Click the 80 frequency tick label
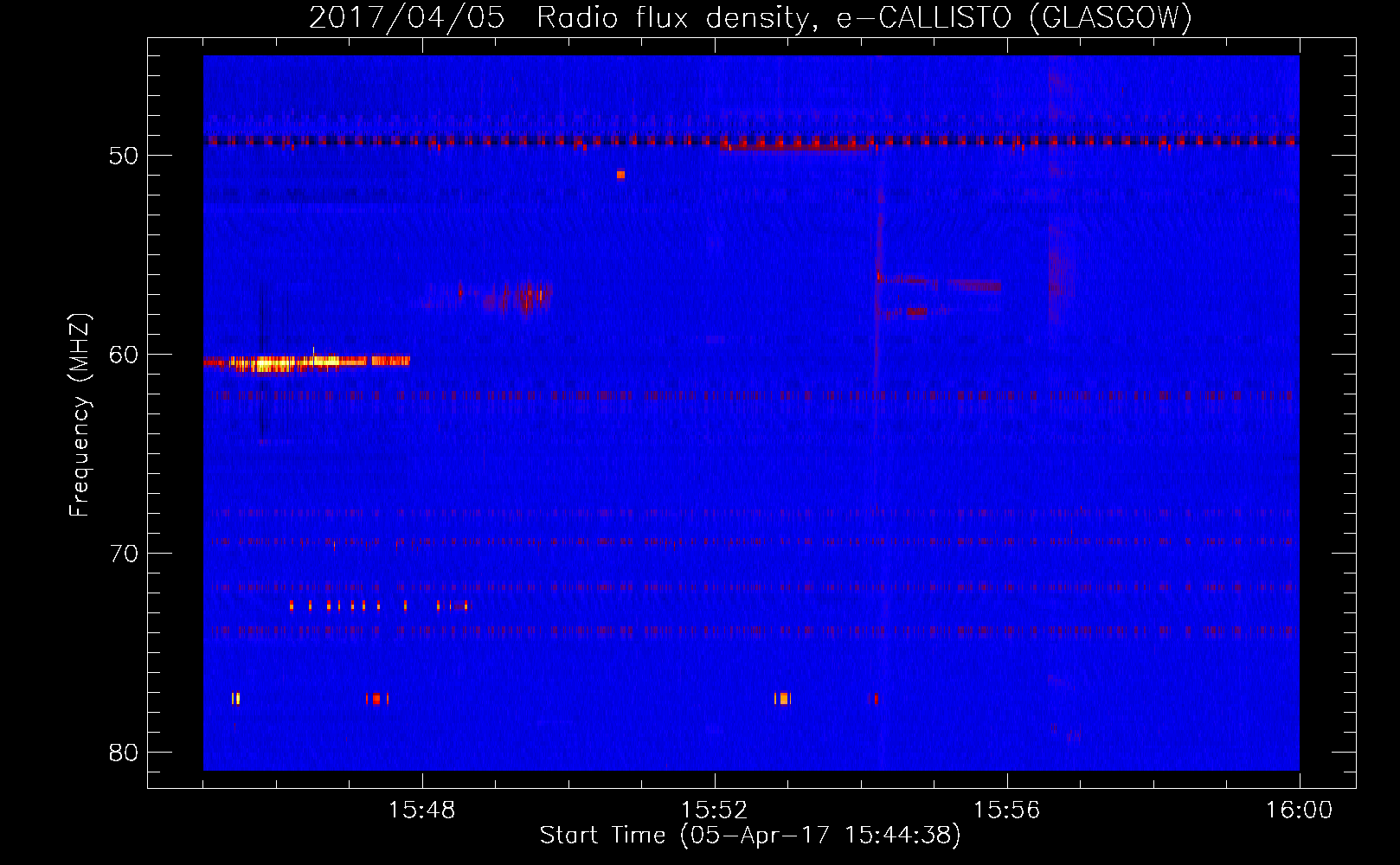Image resolution: width=1400 pixels, height=865 pixels. pos(124,753)
